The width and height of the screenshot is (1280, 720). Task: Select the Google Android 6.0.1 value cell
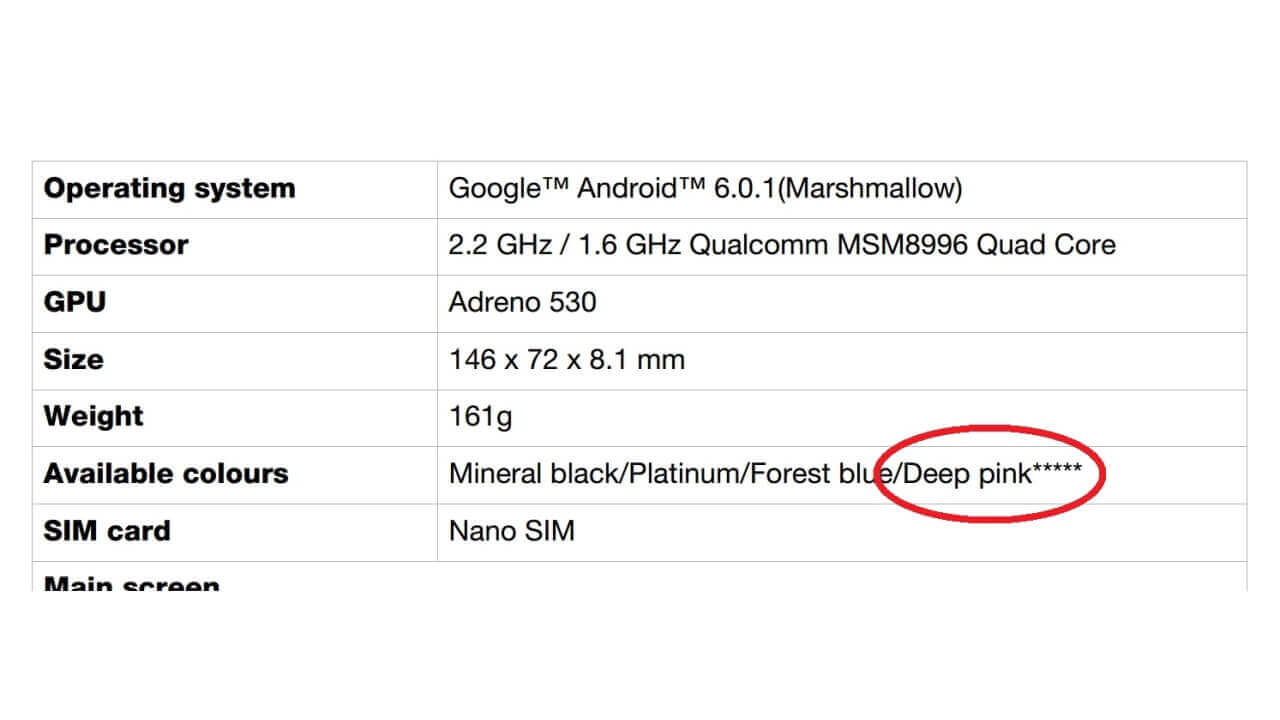pos(705,189)
